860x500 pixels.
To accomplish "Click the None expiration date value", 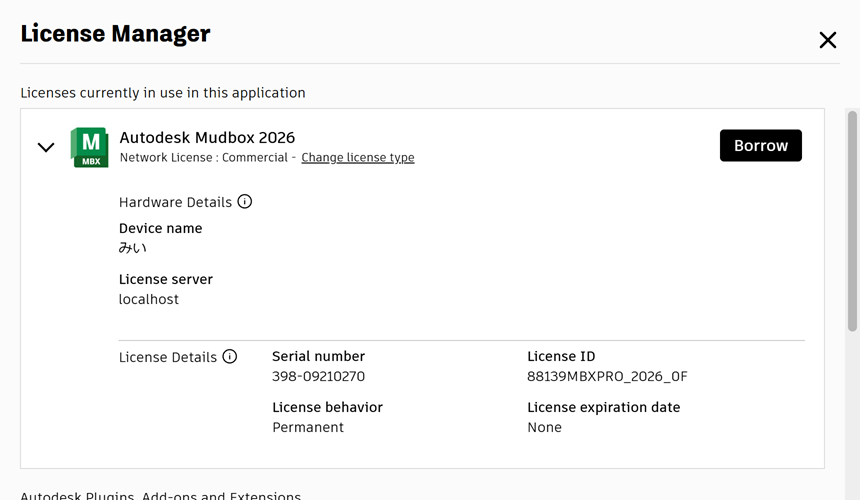I will [544, 427].
